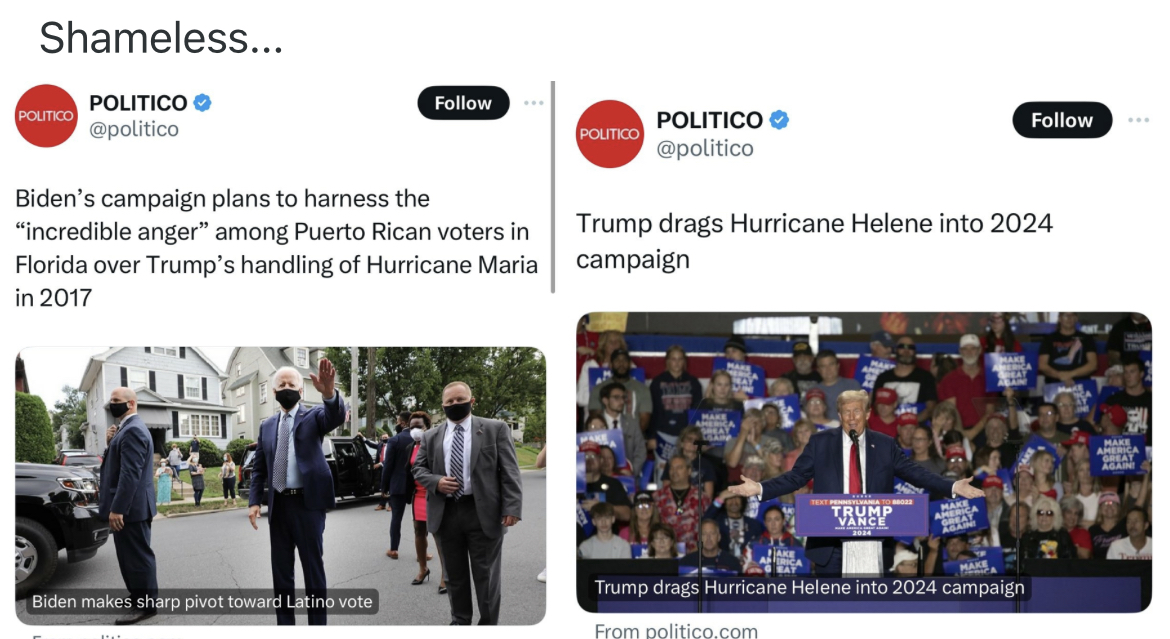Click the left POLITICO red profile avatar
This screenshot has height=639, width=1170.
point(46,116)
